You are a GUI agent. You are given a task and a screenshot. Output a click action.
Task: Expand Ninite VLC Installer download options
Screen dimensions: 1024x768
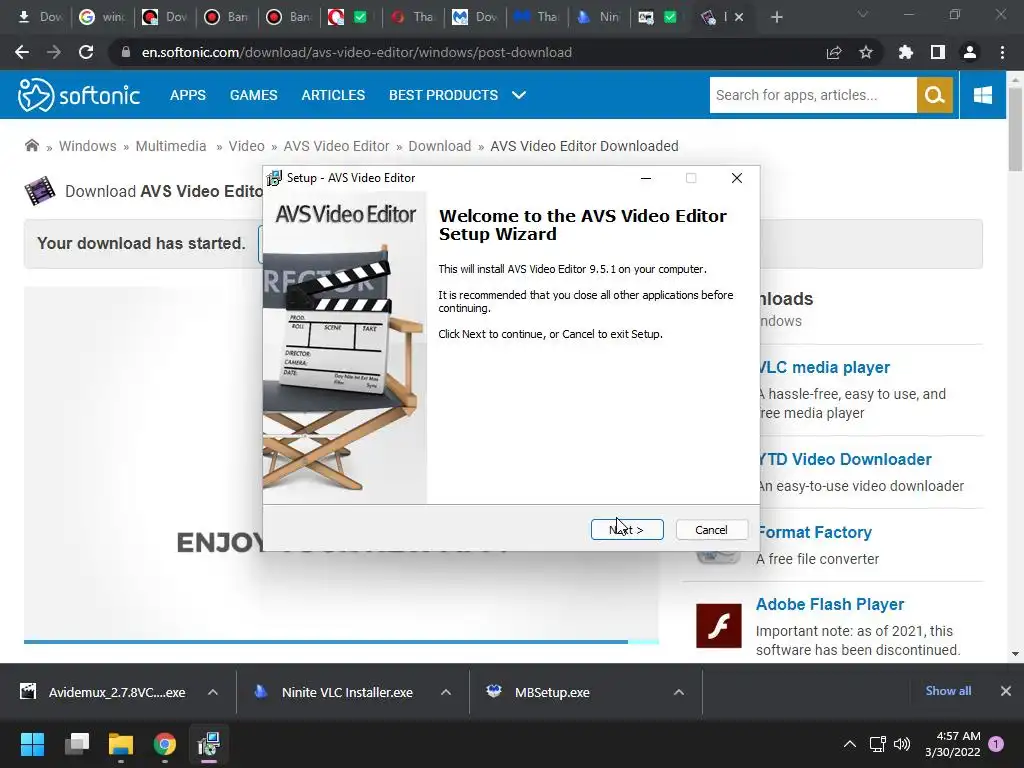click(446, 692)
